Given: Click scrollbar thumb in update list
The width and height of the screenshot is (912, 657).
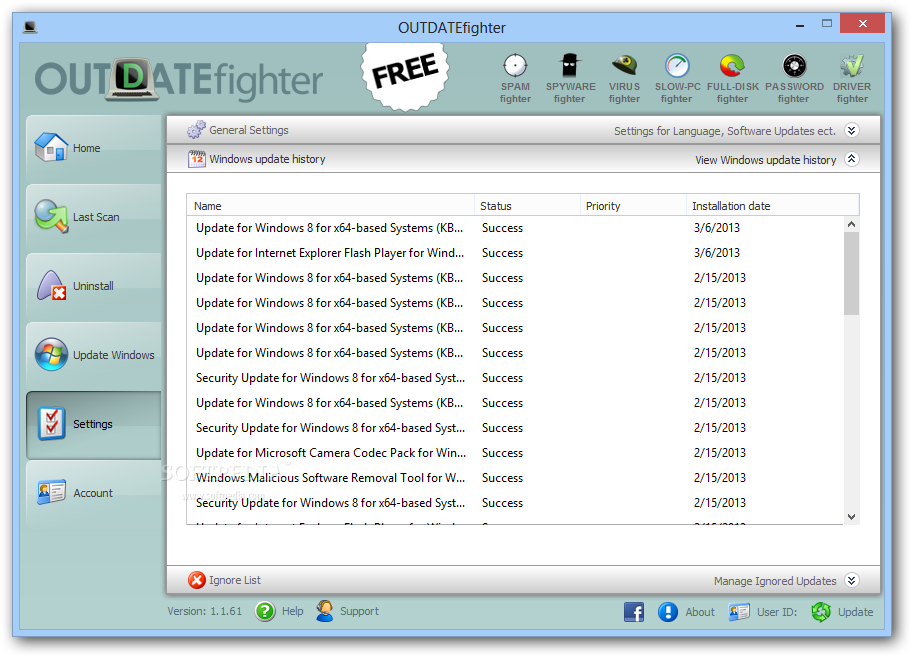Looking at the screenshot, I should tap(852, 273).
